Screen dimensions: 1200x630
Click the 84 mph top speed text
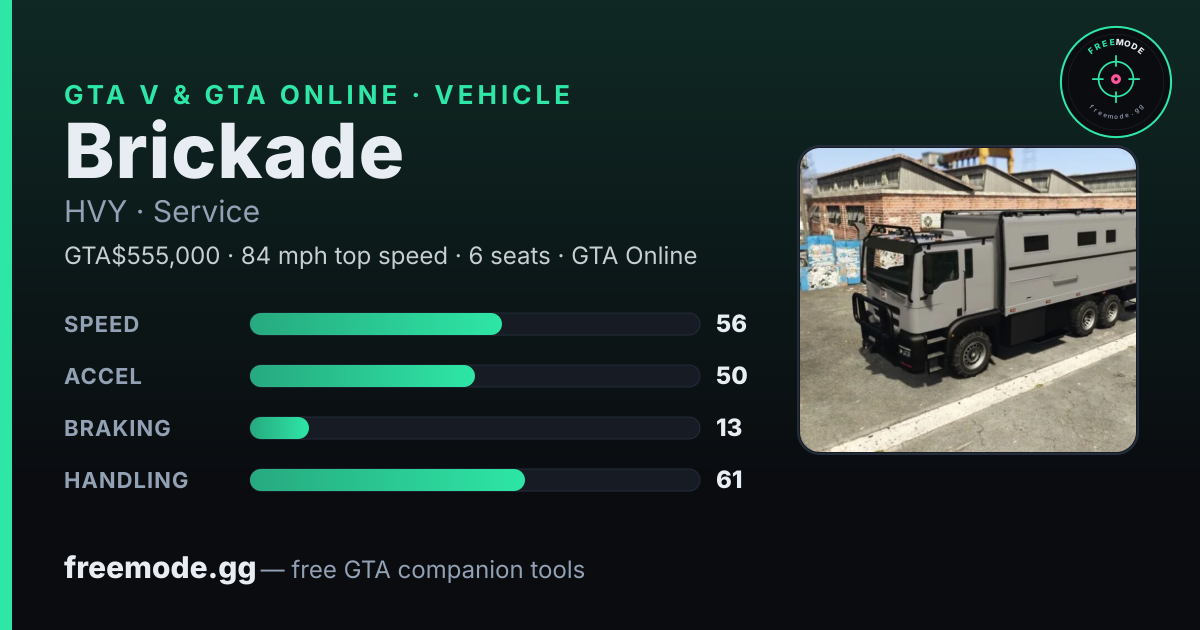click(x=344, y=256)
